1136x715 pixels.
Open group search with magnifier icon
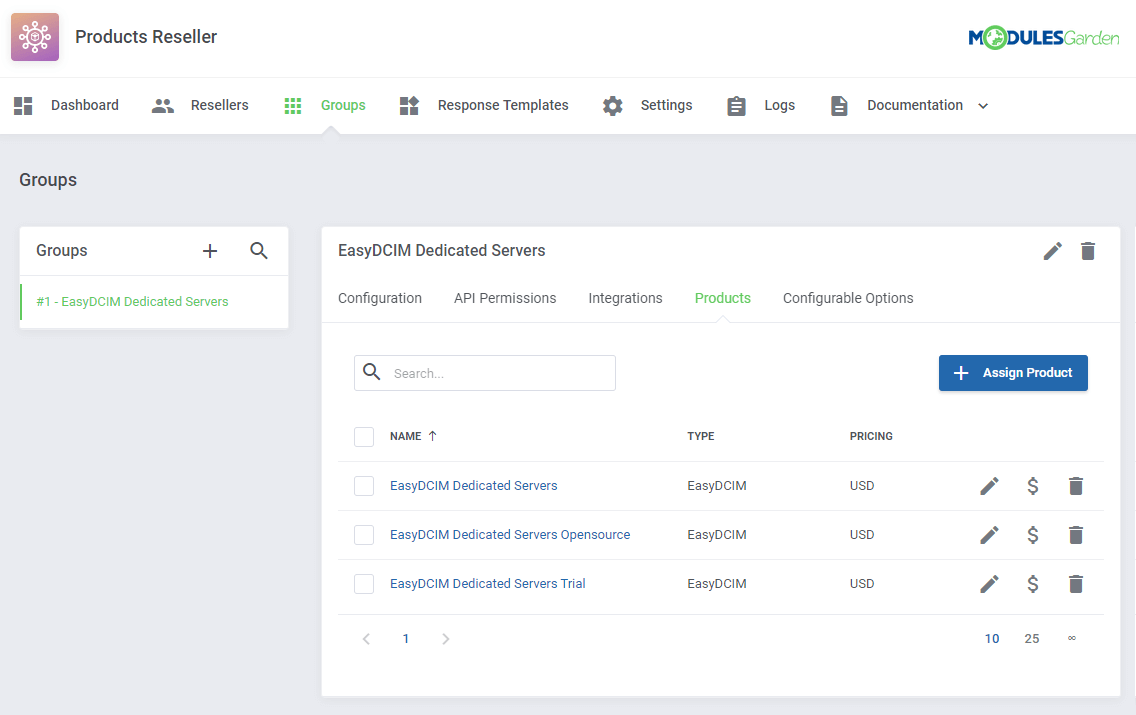pyautogui.click(x=259, y=251)
